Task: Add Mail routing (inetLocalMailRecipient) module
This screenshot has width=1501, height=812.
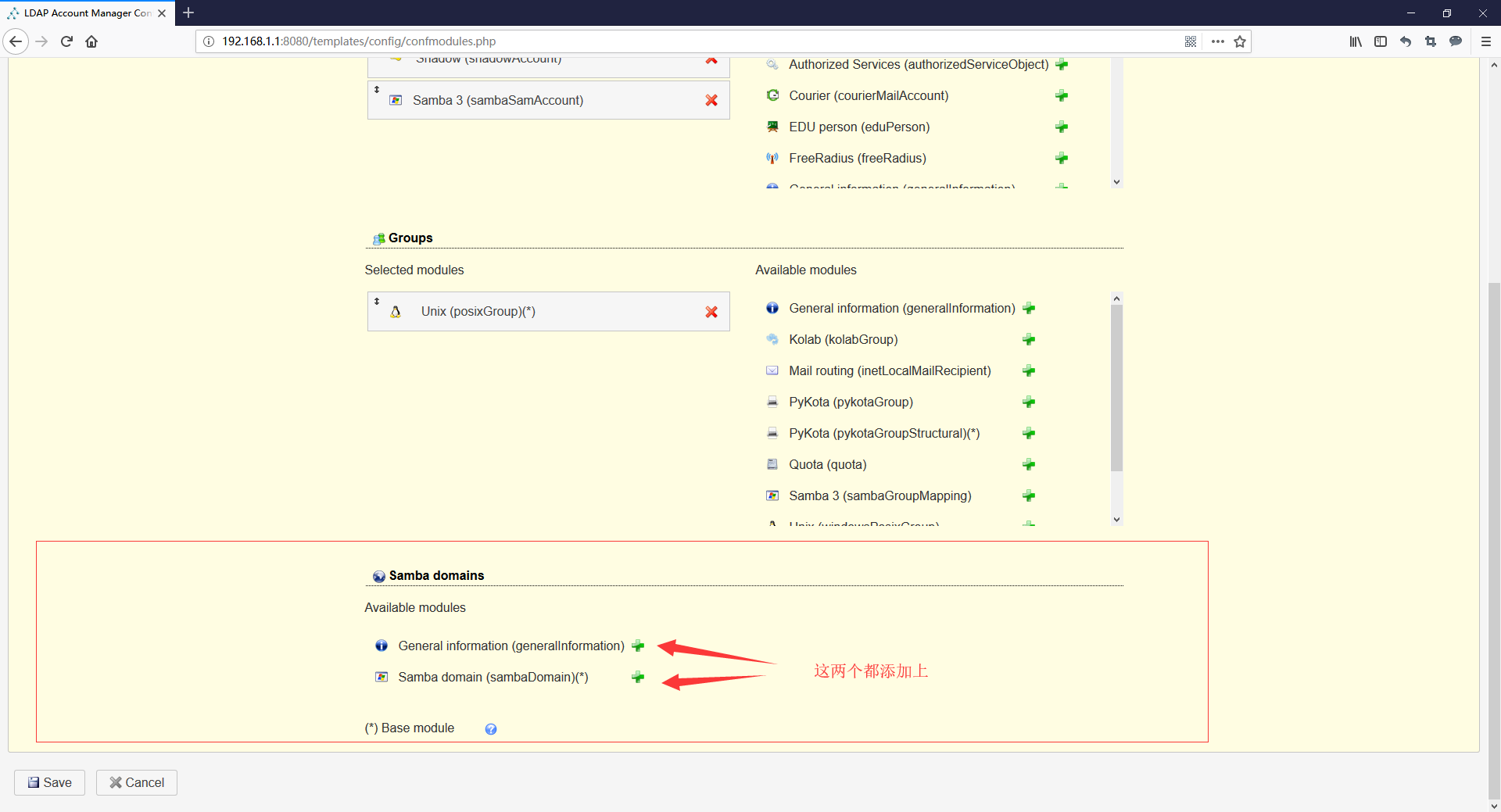Action: [x=1029, y=370]
